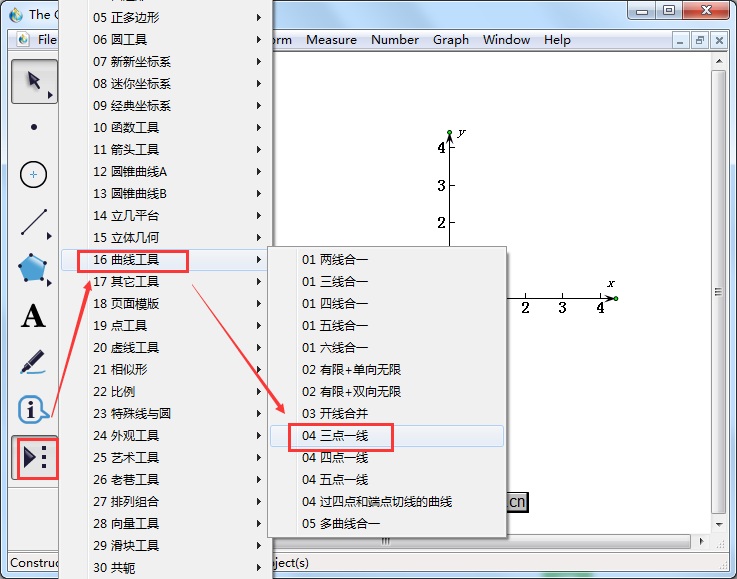Image resolution: width=737 pixels, height=579 pixels.
Task: Select the Text tool labeled A
Action: (34, 317)
